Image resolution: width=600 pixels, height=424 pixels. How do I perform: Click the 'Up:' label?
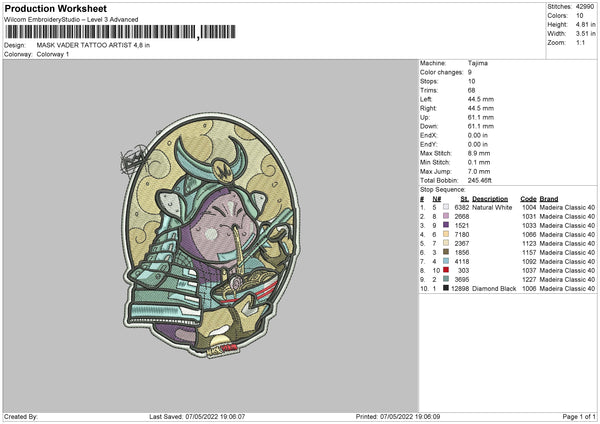click(425, 117)
